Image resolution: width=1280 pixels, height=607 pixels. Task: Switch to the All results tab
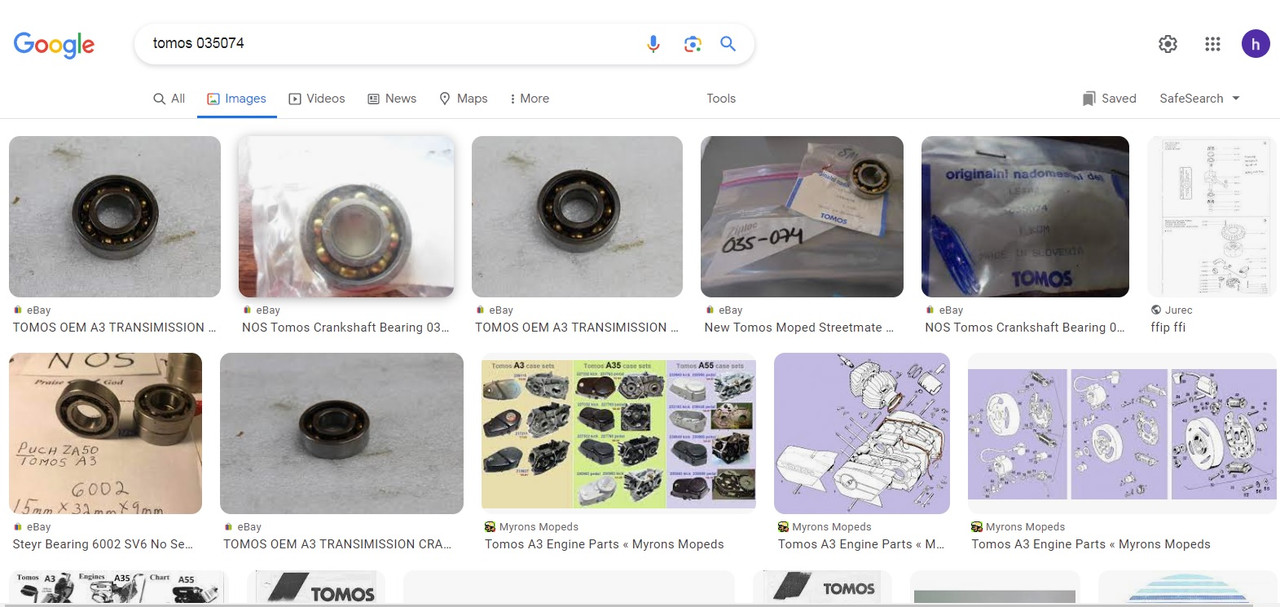coord(169,98)
